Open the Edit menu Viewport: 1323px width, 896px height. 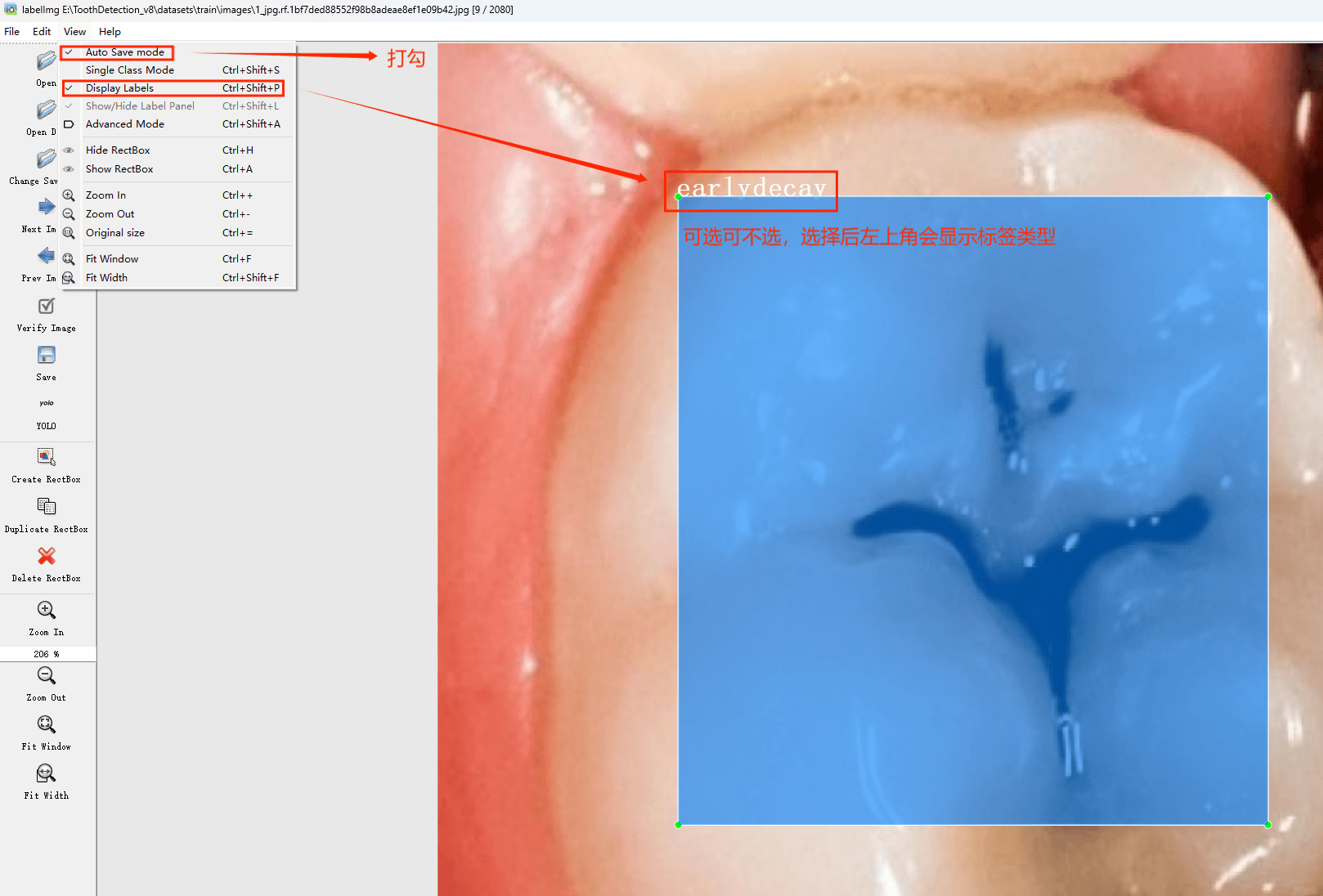point(42,32)
